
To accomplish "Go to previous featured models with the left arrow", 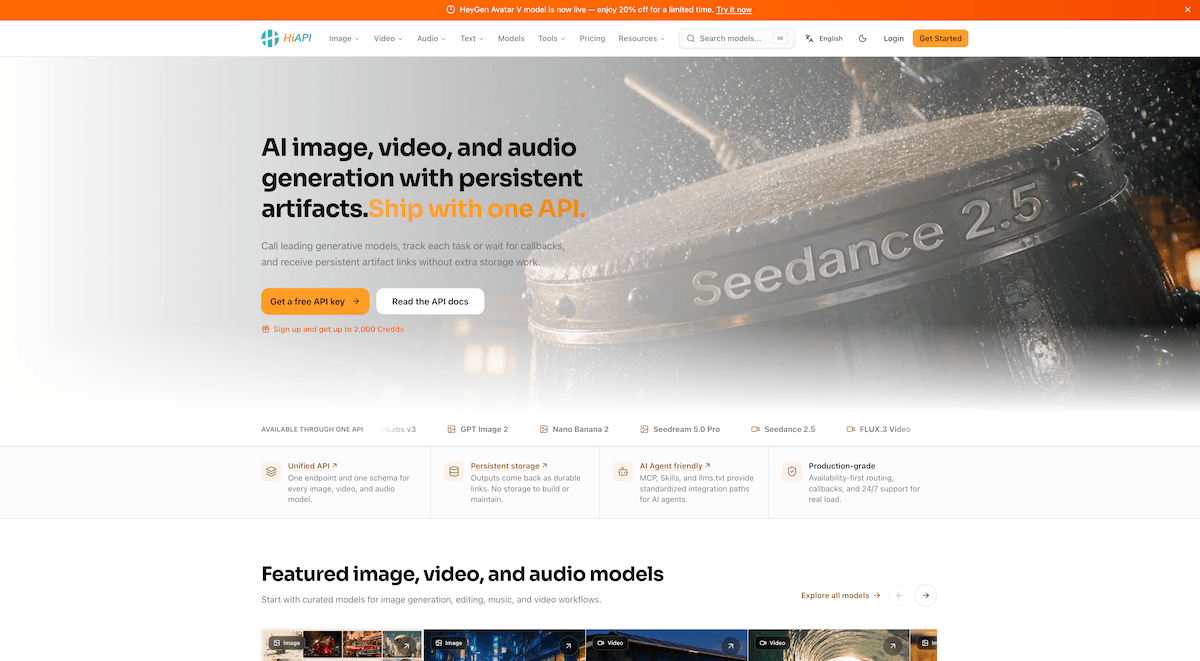I will [899, 595].
